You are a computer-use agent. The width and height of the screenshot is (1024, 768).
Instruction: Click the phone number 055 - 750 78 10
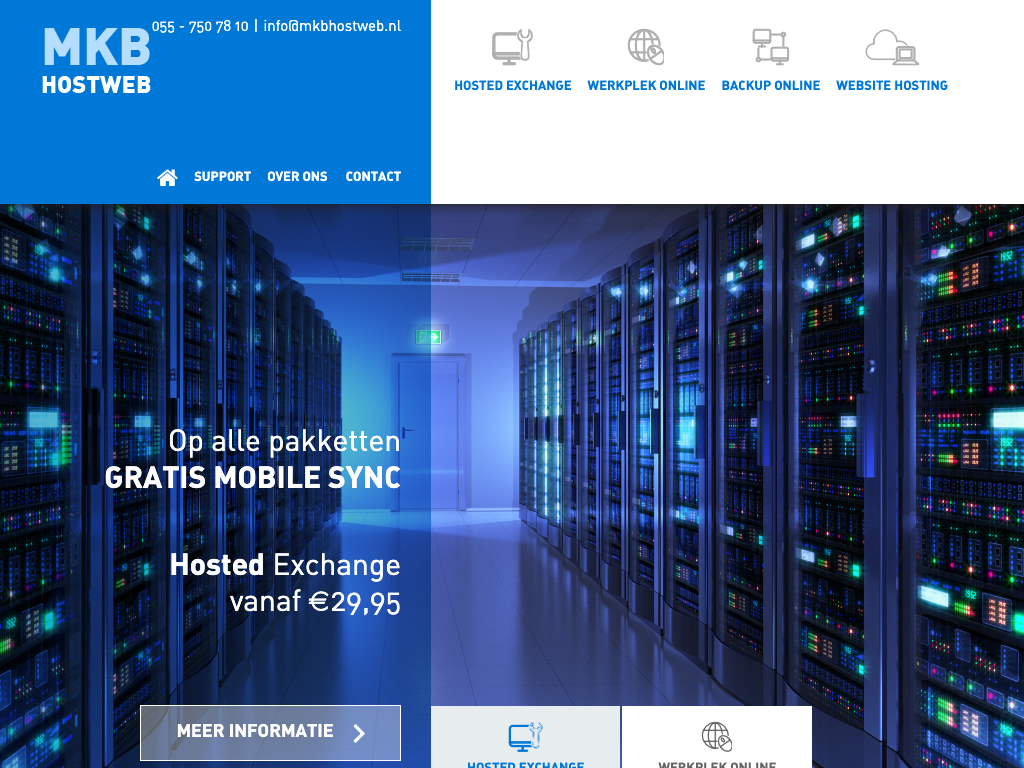click(x=200, y=26)
